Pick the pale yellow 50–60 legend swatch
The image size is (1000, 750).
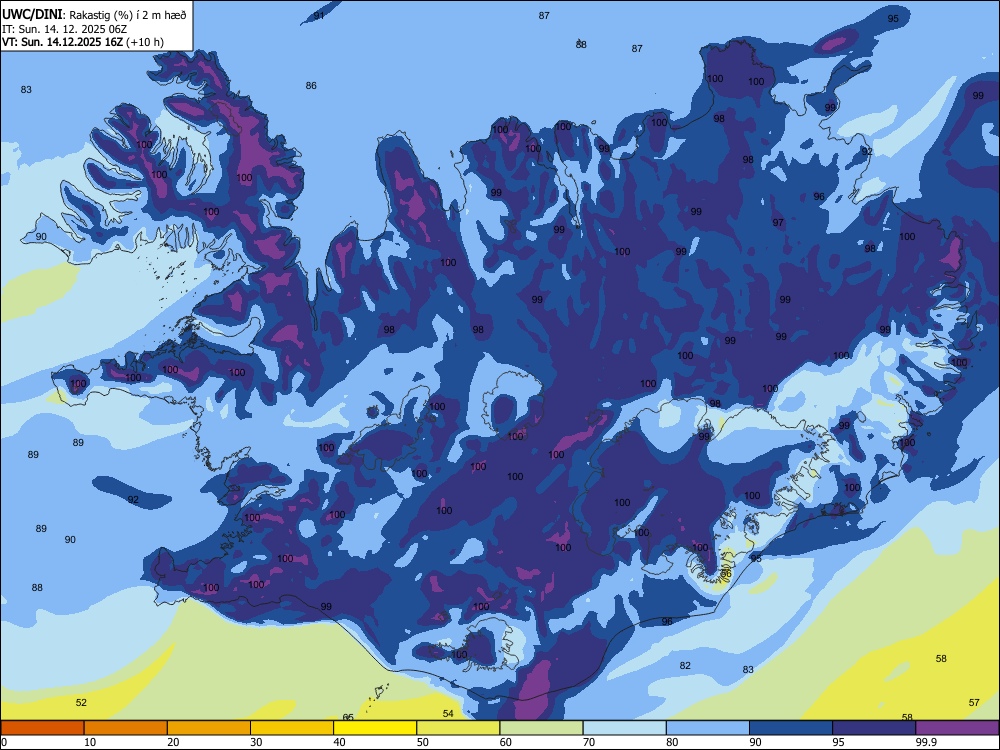tap(458, 728)
